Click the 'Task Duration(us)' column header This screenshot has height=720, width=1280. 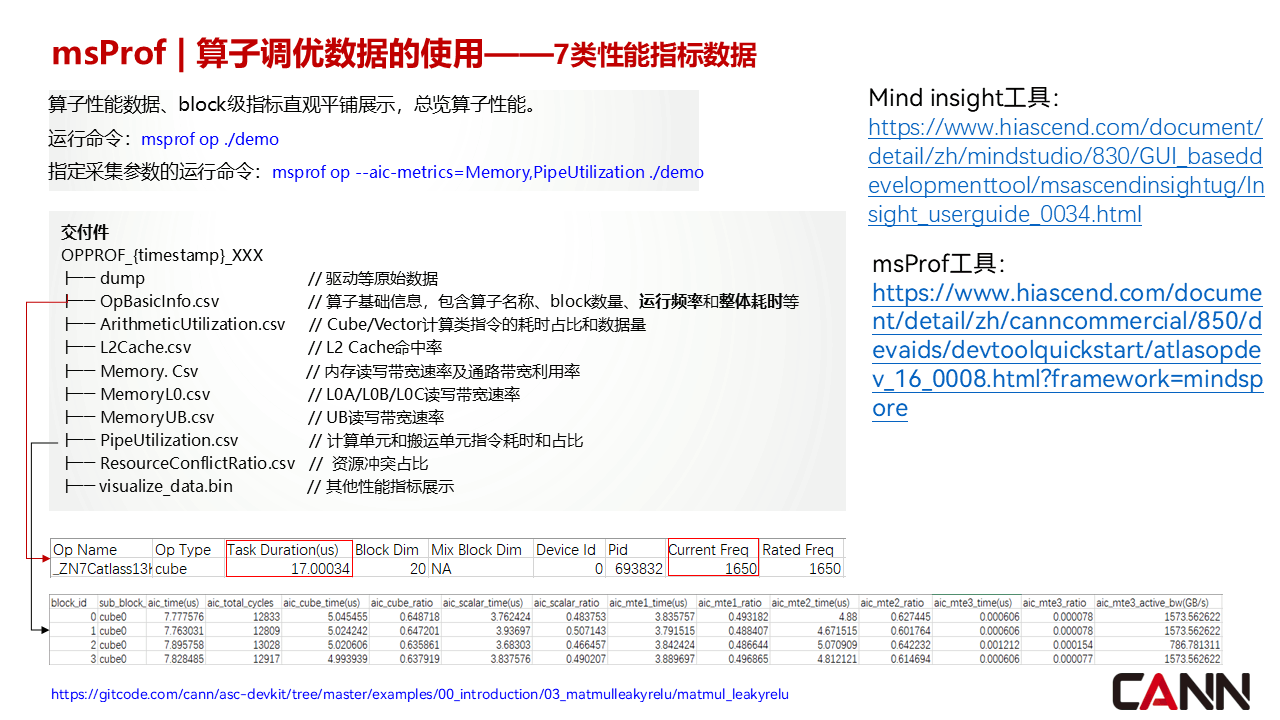click(283, 549)
